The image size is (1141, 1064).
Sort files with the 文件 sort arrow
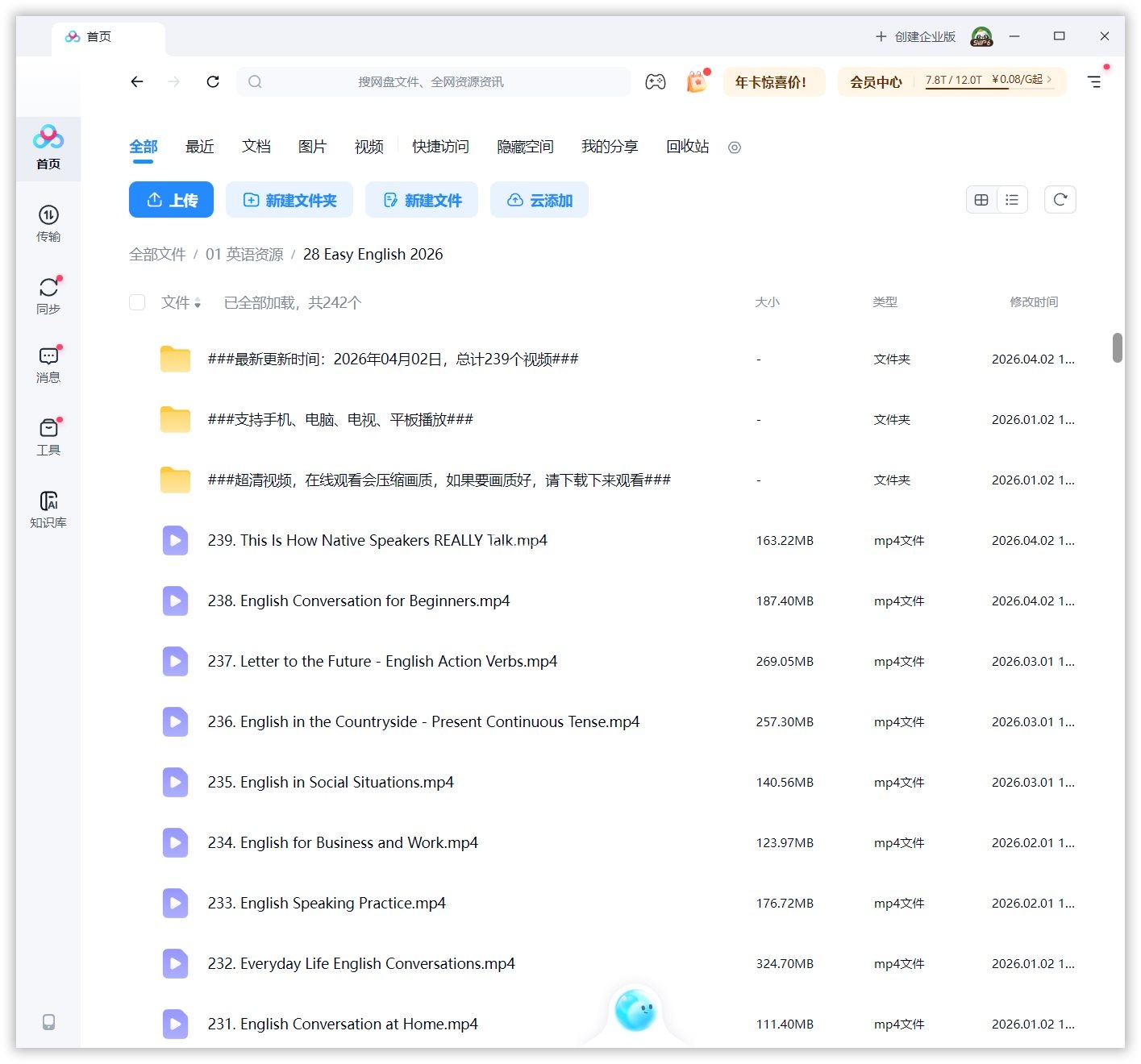pyautogui.click(x=198, y=303)
